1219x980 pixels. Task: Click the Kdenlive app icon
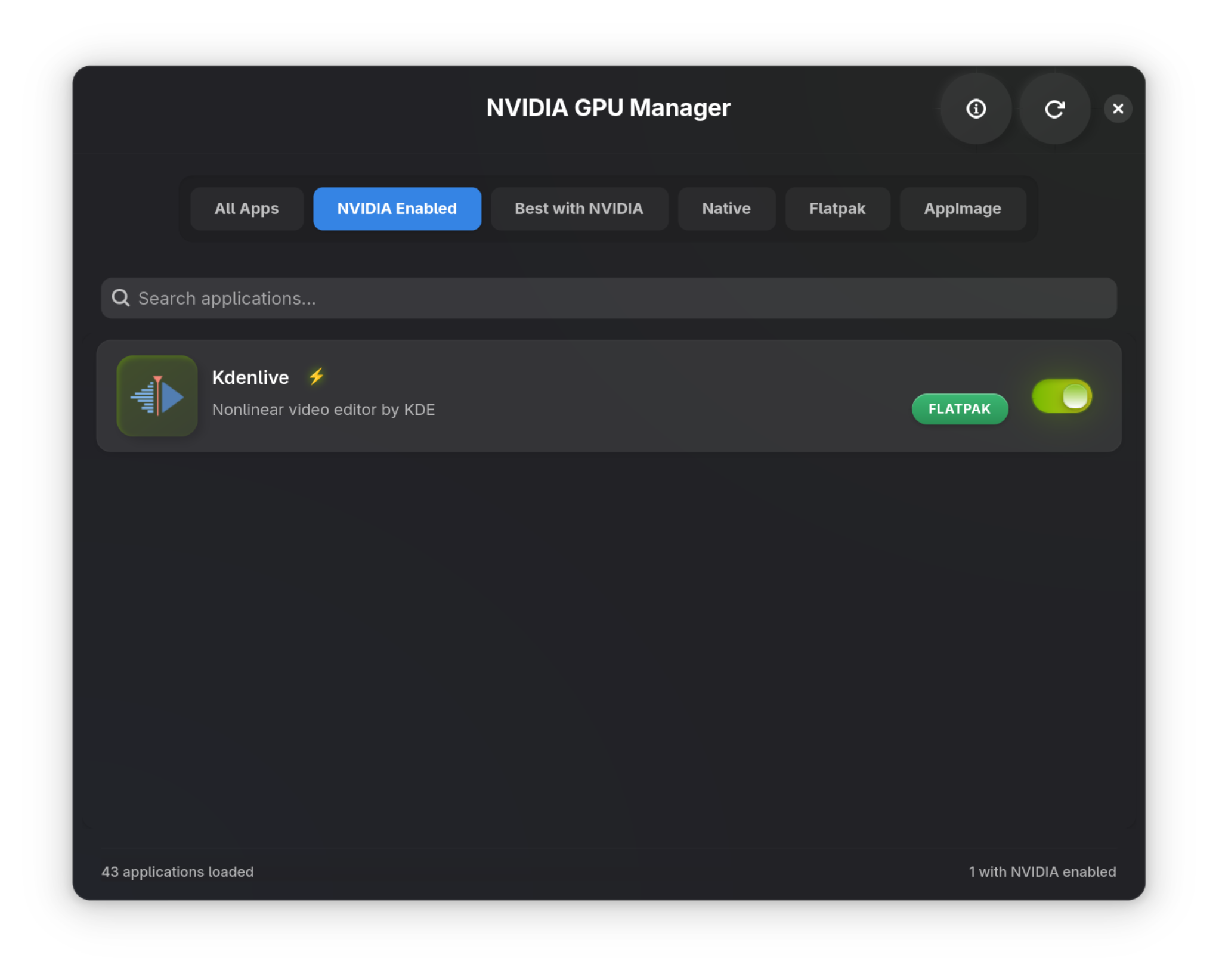tap(157, 396)
